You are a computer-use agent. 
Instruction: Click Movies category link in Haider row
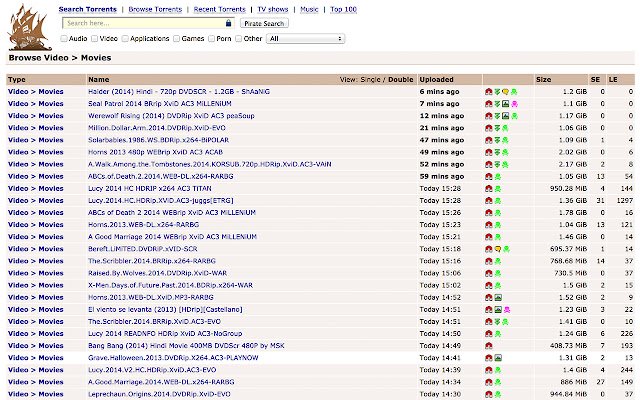(51, 92)
